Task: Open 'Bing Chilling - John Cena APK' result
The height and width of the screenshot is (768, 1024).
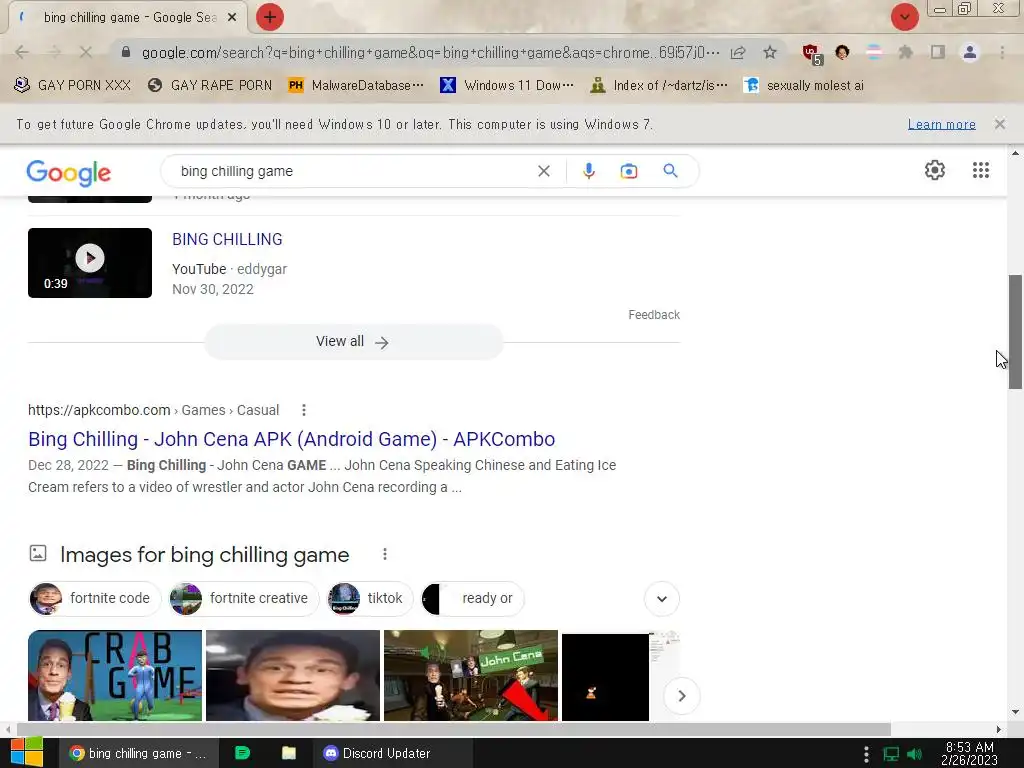Action: [x=291, y=439]
